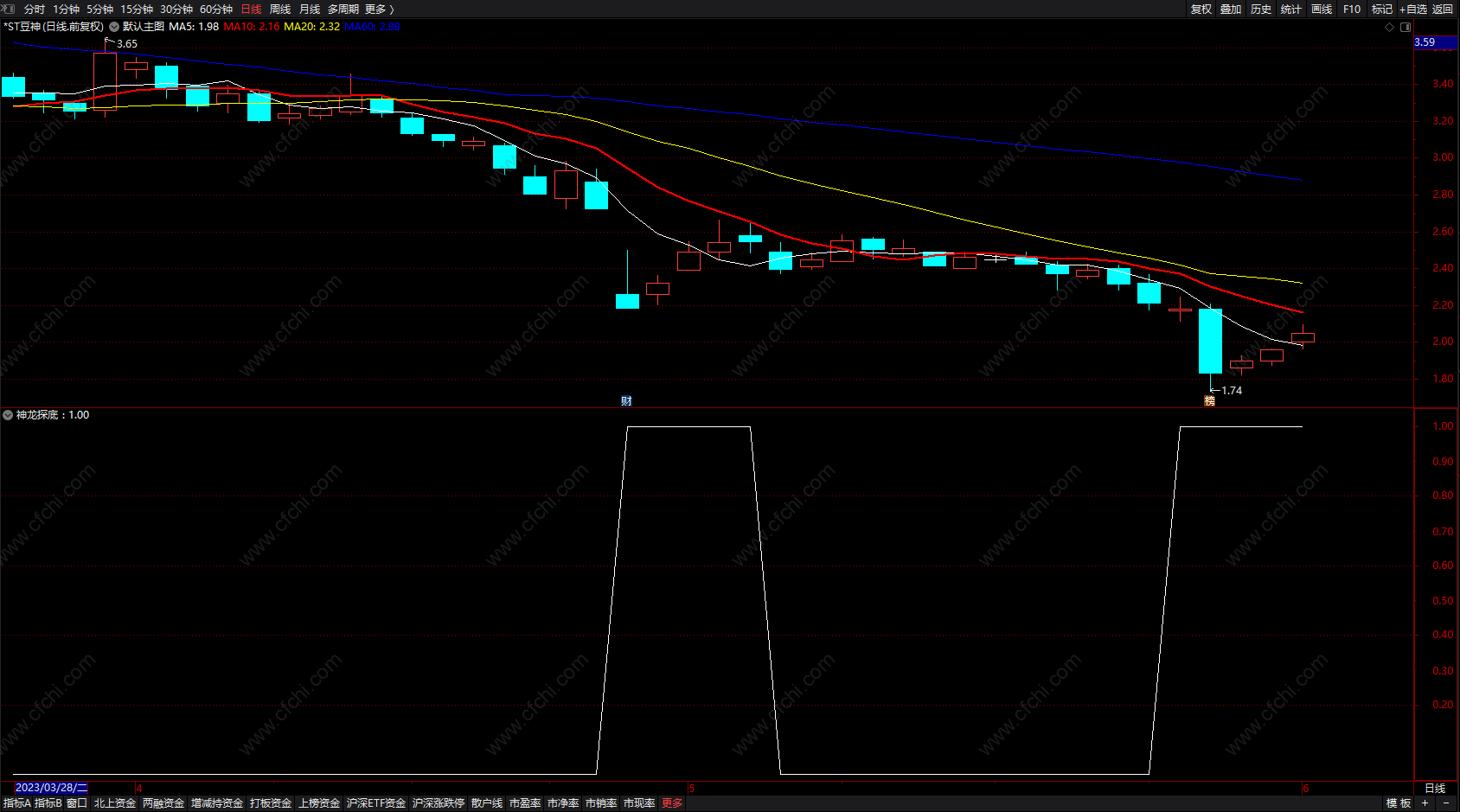The height and width of the screenshot is (812, 1460).
Task: Show 市销率 indicator
Action: tap(601, 803)
